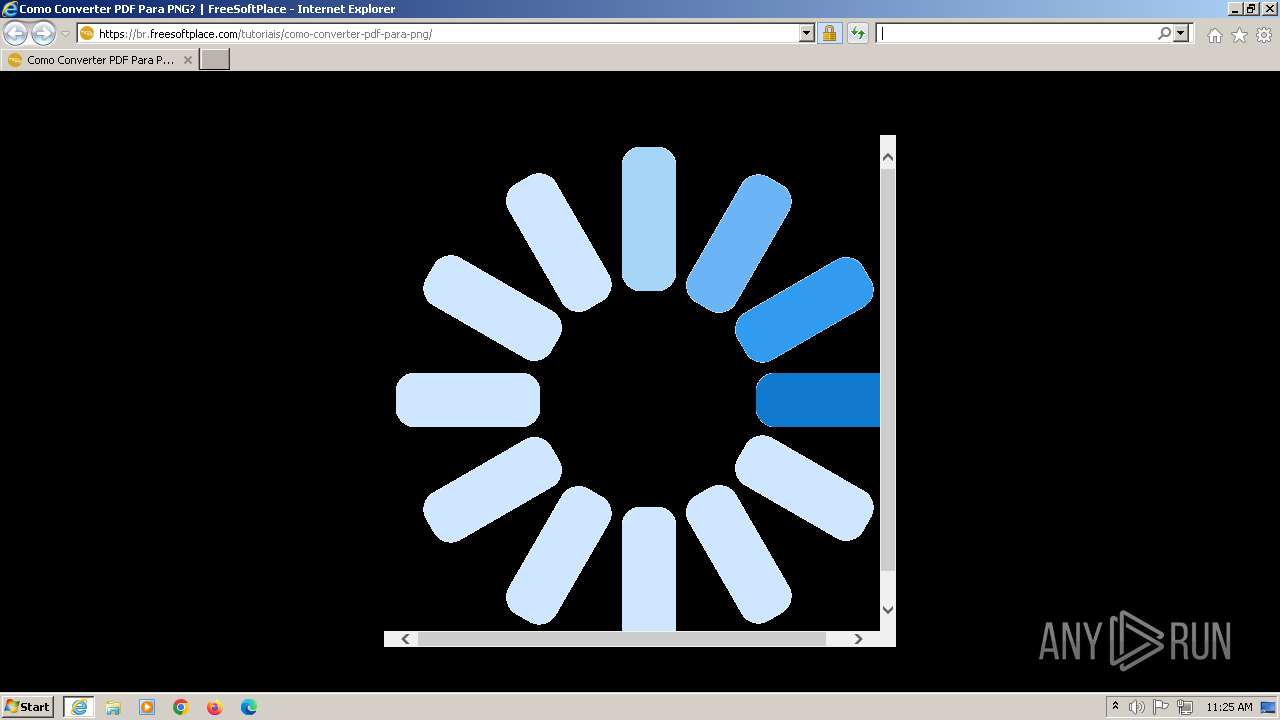This screenshot has width=1280, height=720.
Task: Run search with the magnifier icon
Action: tap(1165, 34)
